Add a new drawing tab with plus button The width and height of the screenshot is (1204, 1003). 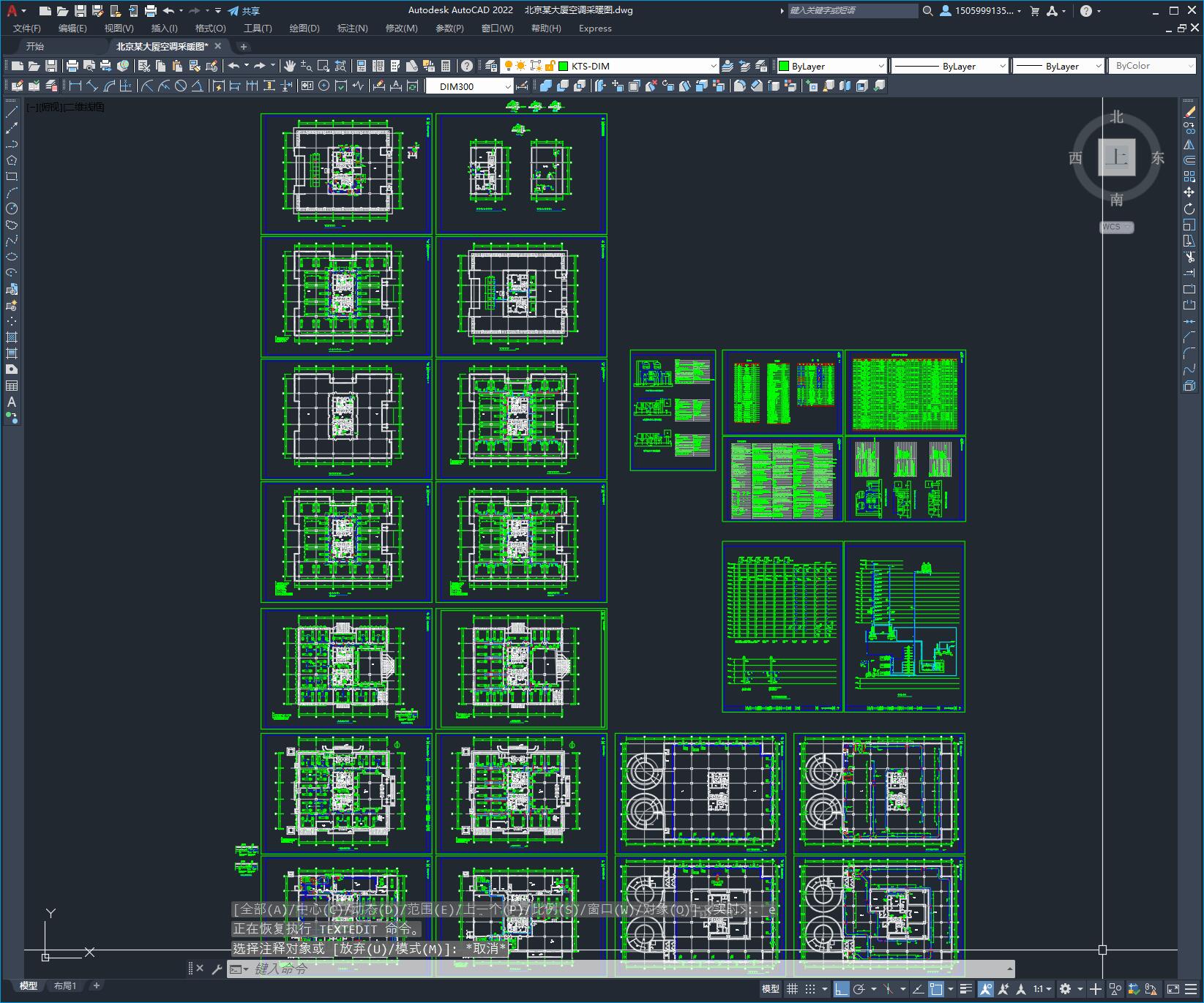[244, 47]
